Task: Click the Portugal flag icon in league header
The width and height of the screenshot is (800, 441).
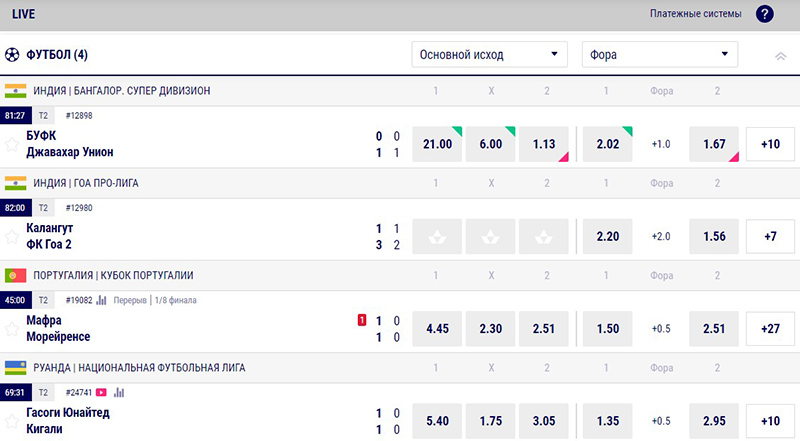Action: (x=14, y=275)
